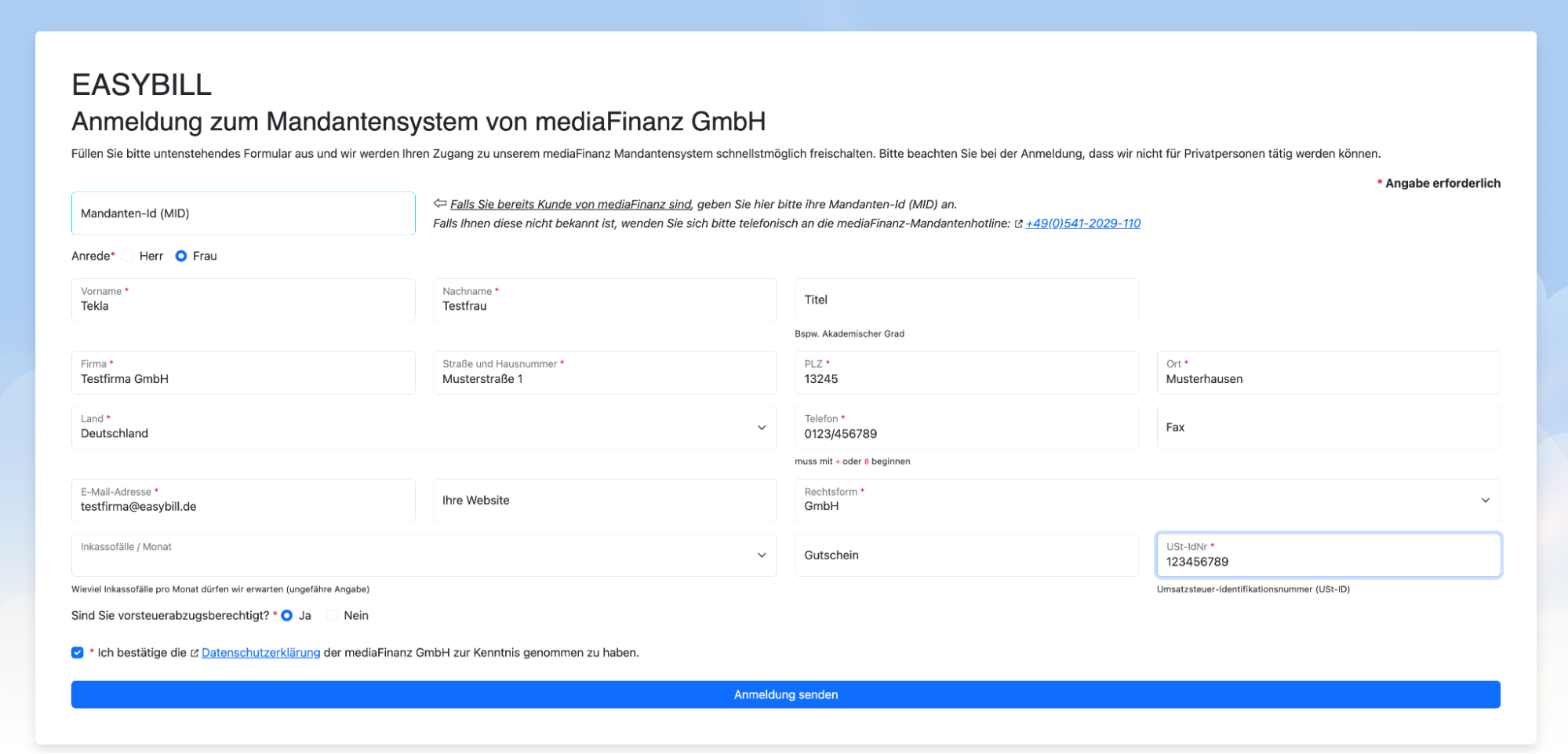Choose Ja for vorsteuerabzugsberechtigt

tap(287, 616)
